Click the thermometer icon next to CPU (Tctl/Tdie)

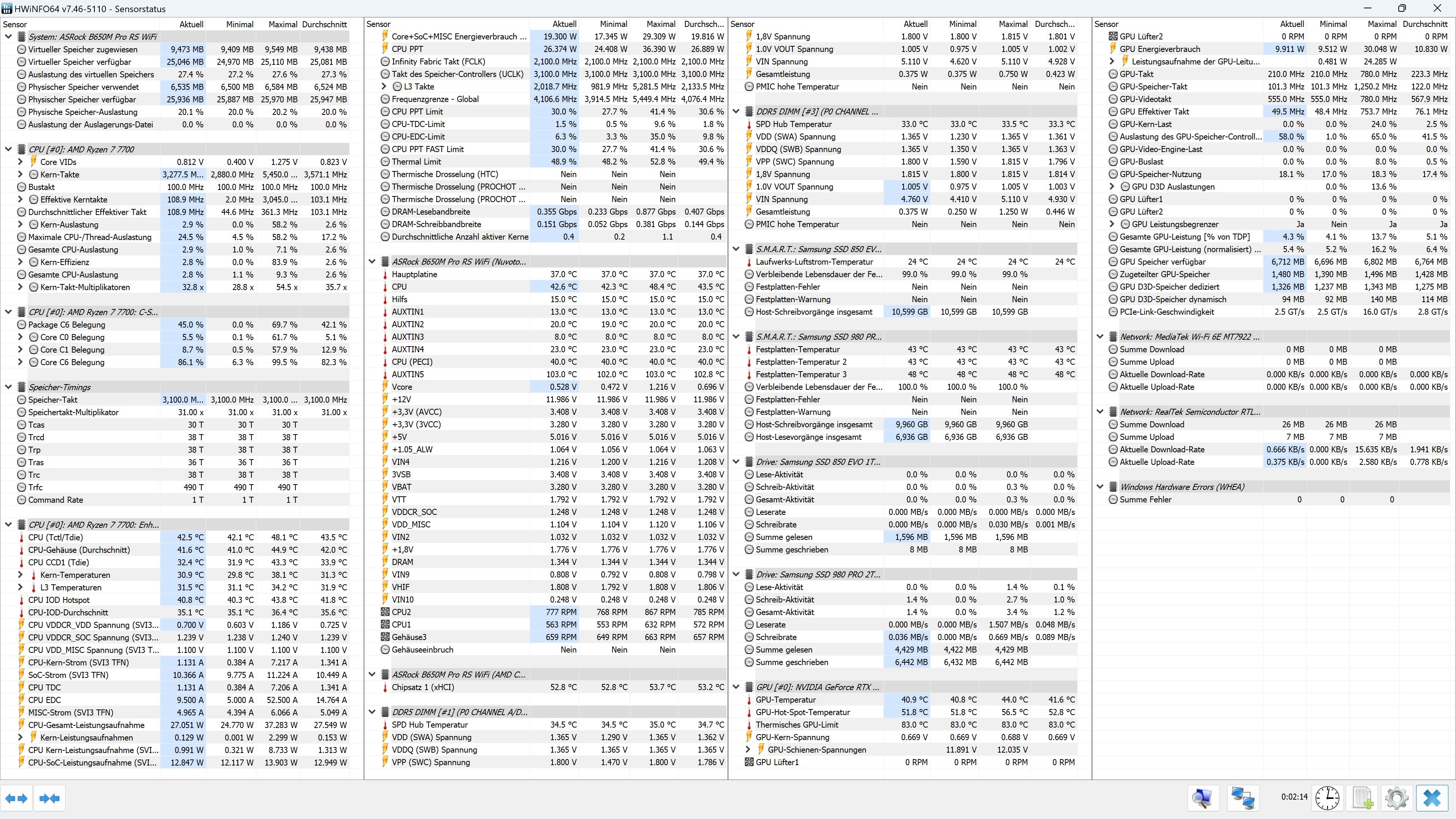(22, 538)
